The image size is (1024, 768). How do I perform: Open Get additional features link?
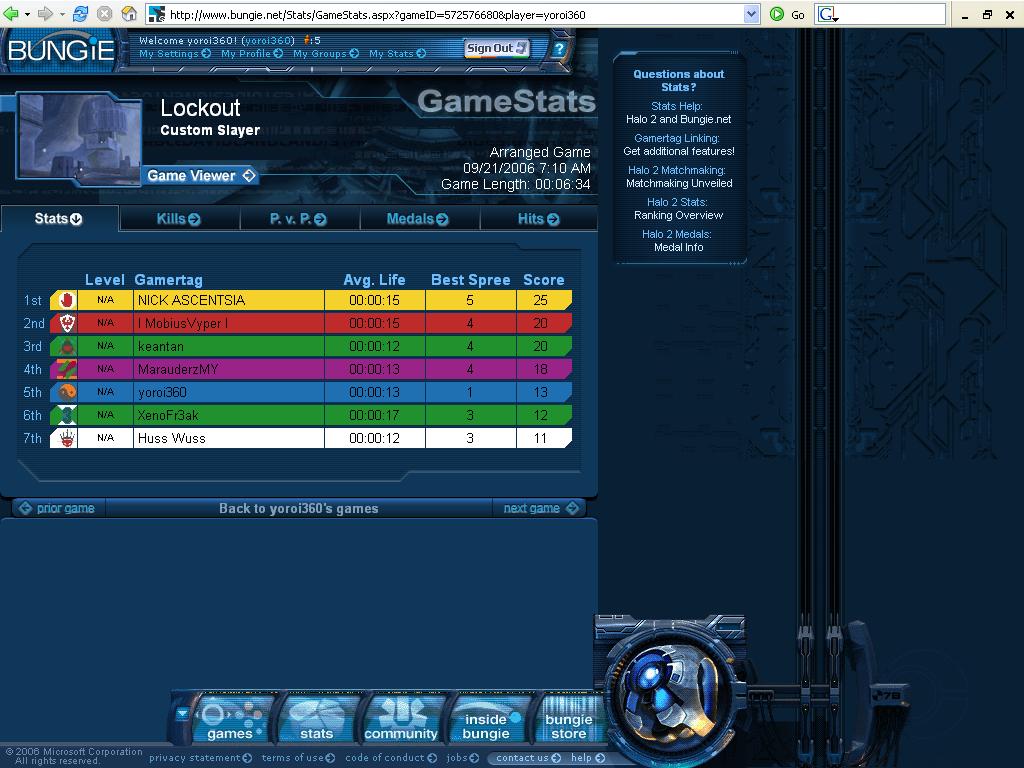679,152
